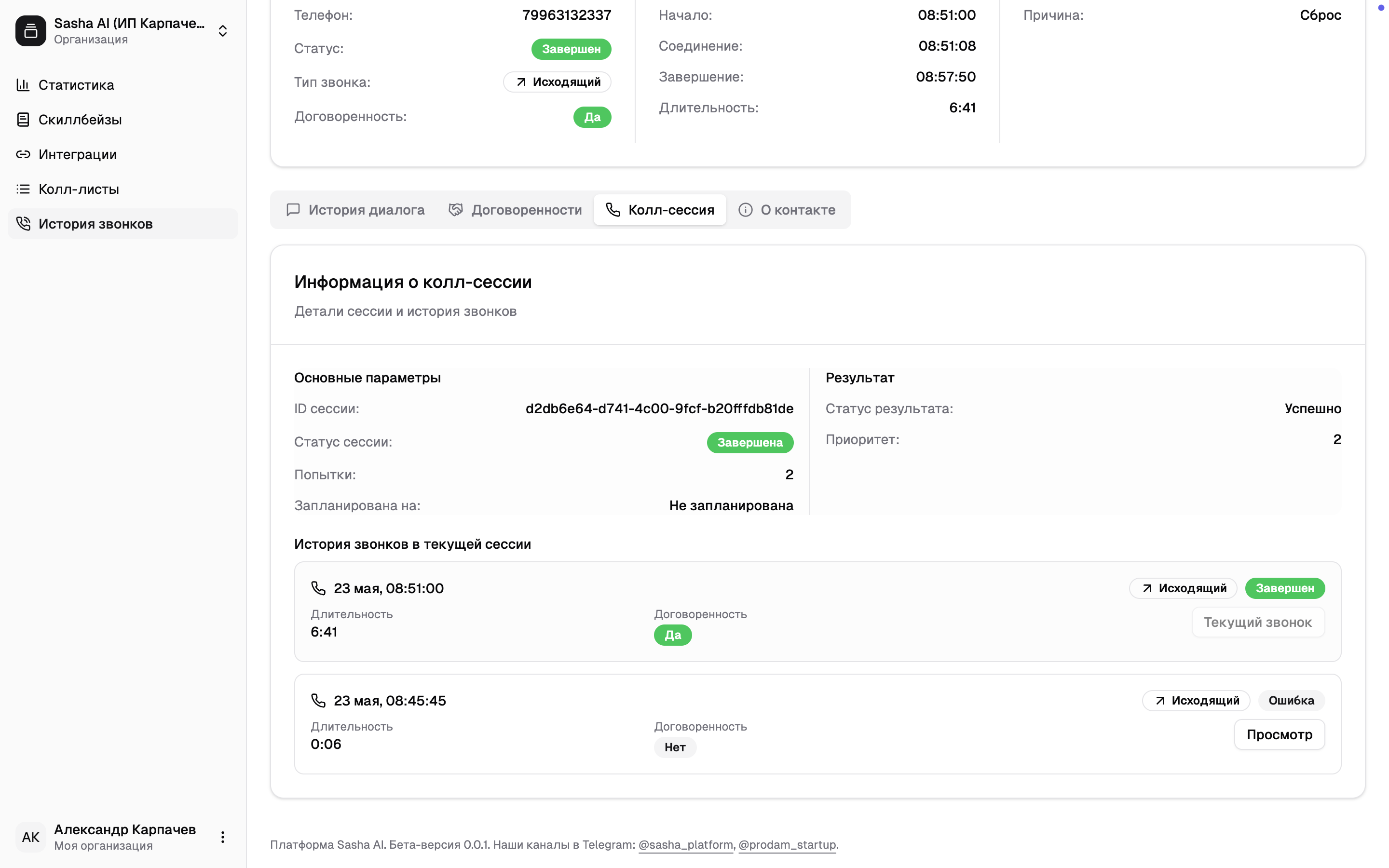Open the three-dot user menu
1389x868 pixels.
click(x=223, y=837)
